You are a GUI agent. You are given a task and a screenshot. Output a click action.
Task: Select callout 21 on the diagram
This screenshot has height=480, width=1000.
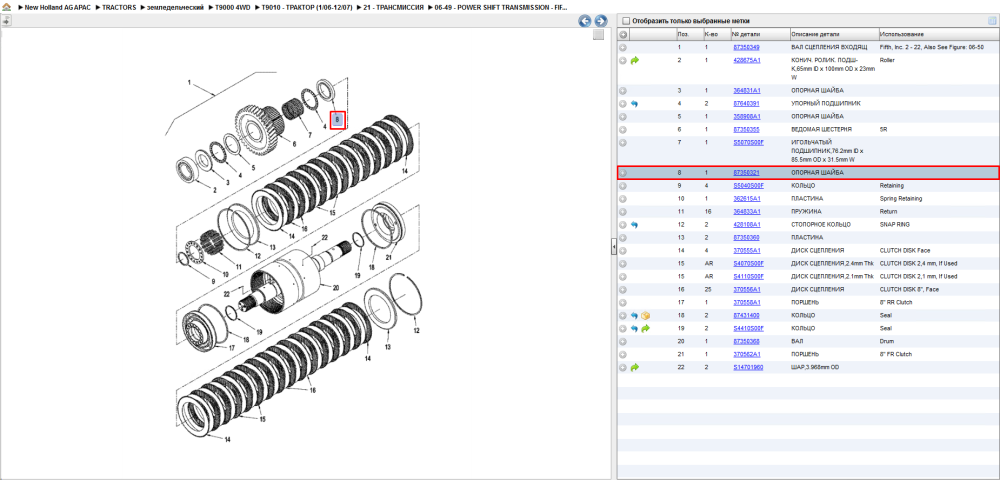(389, 257)
